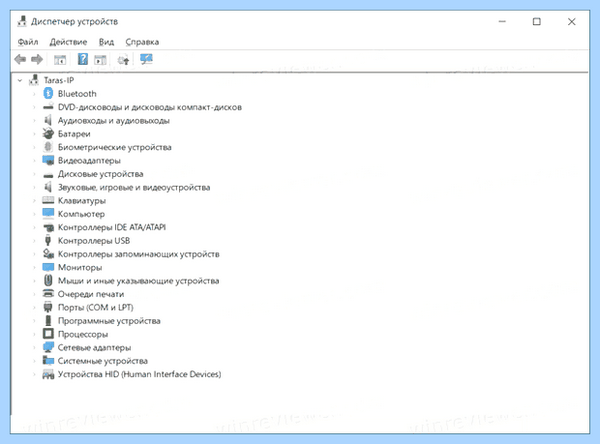600x444 pixels.
Task: Select Биометрические устройства label text
Action: (114, 147)
